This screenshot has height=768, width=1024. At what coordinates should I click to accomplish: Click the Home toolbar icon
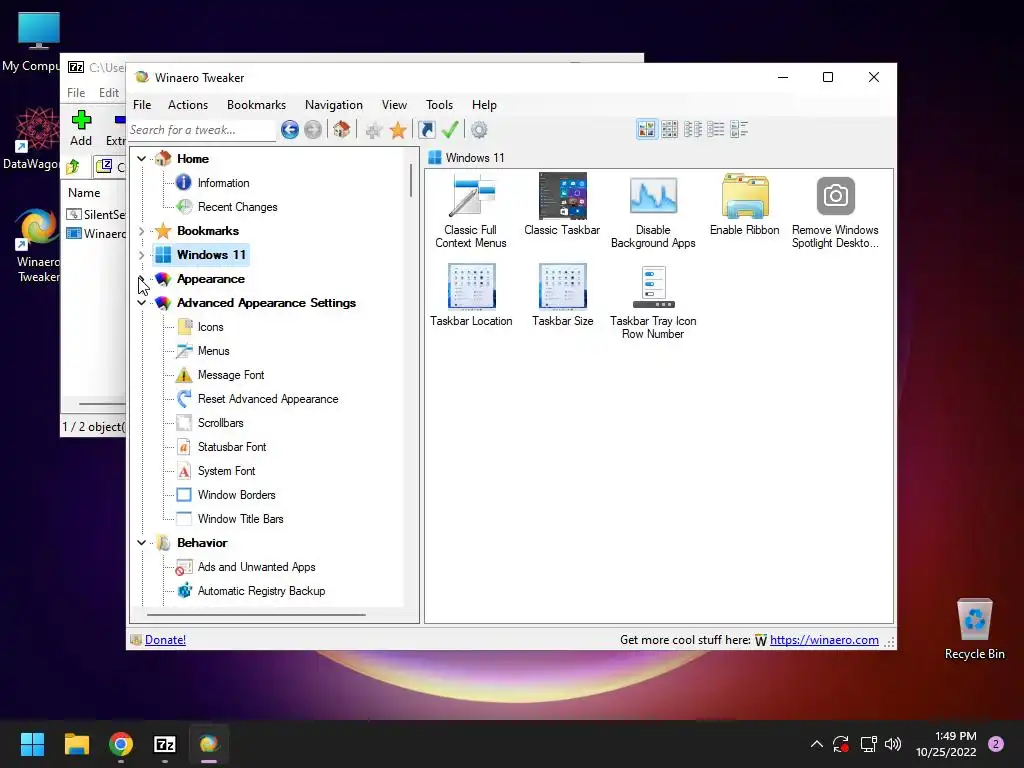point(342,129)
